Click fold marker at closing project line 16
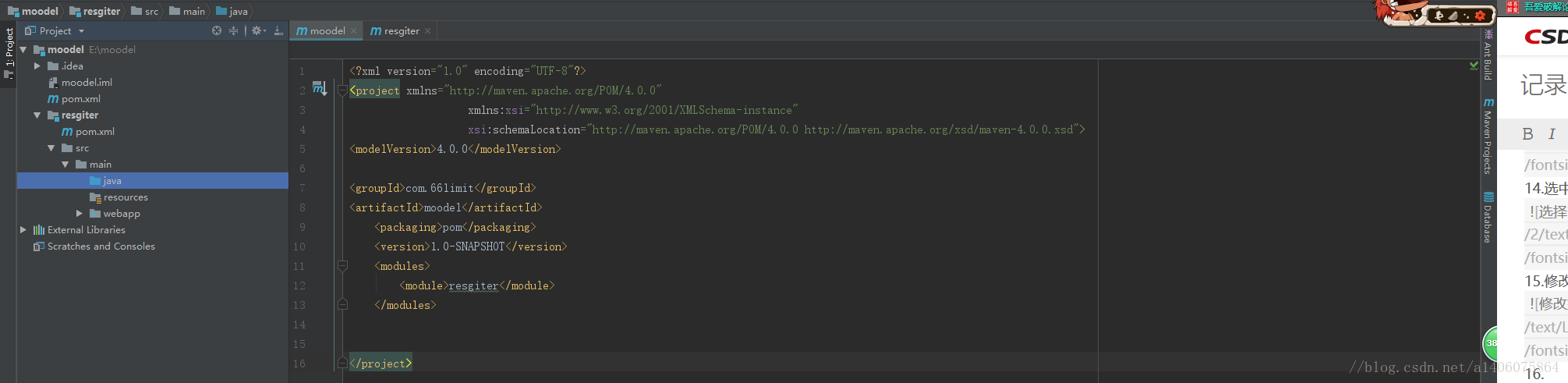 [342, 363]
